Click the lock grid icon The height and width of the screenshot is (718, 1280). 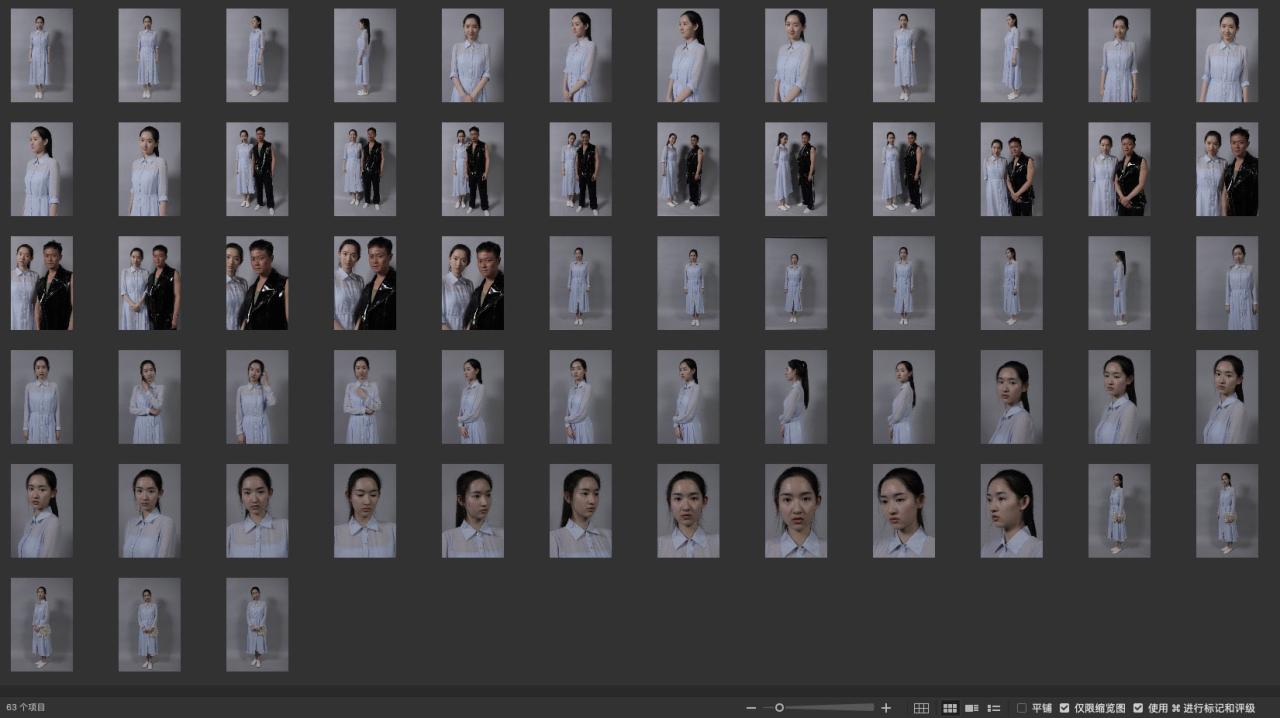[x=921, y=708]
